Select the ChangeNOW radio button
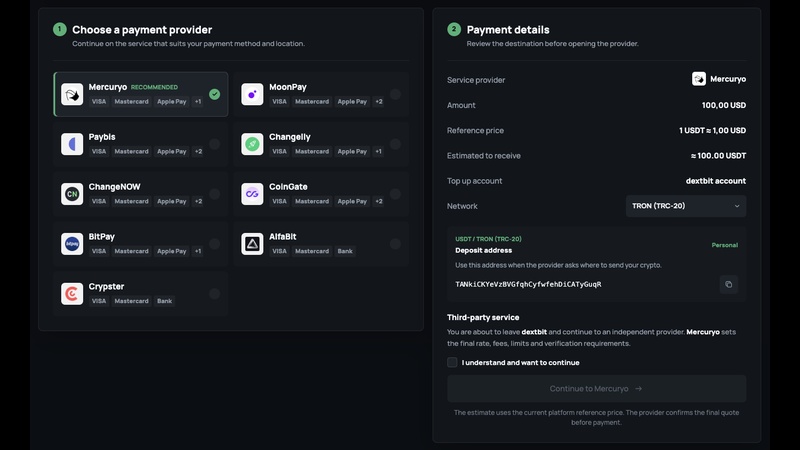Screen dimensions: 800x450 214,194
